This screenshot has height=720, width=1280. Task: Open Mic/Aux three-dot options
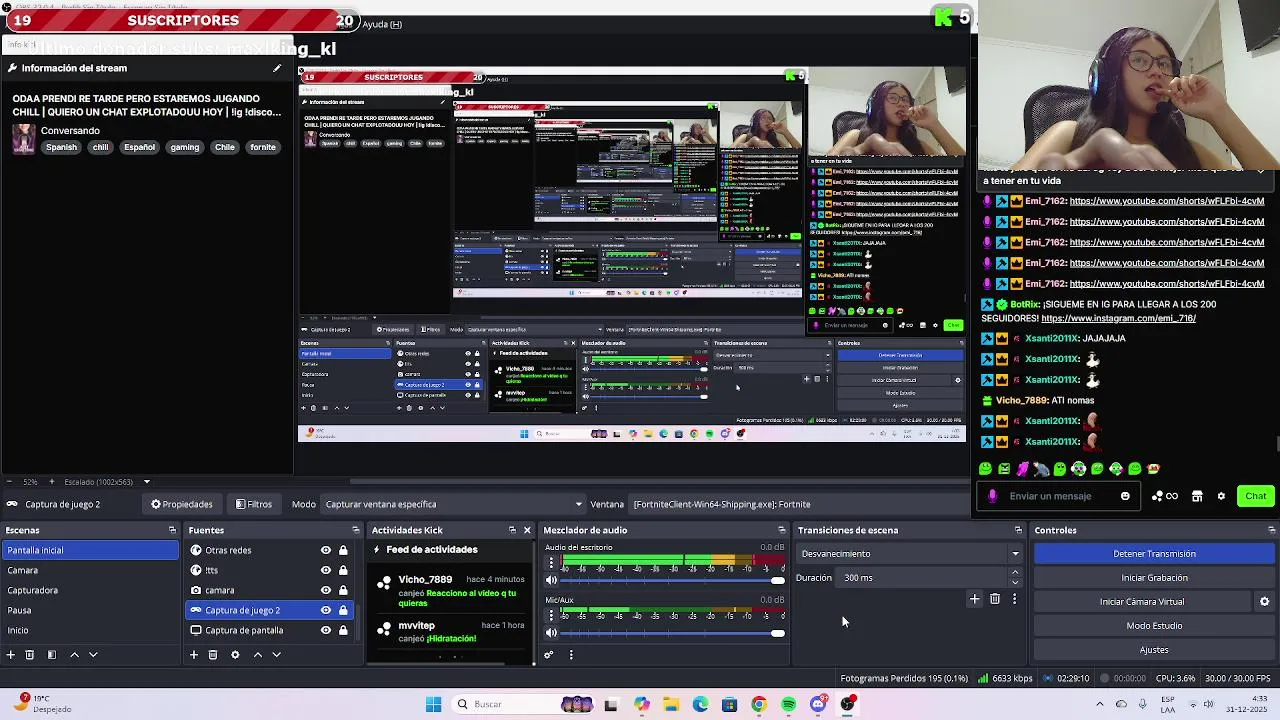tap(551, 615)
